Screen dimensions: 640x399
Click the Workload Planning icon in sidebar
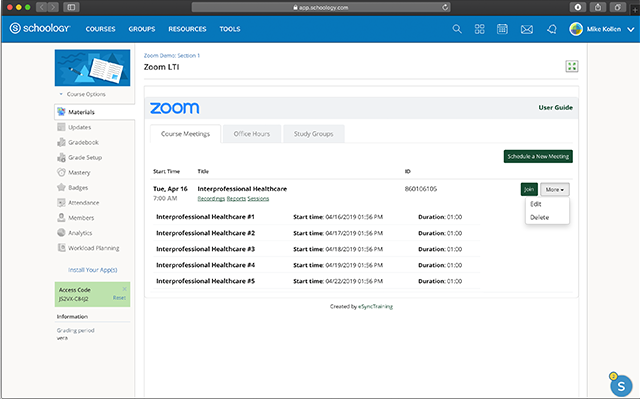(x=61, y=248)
